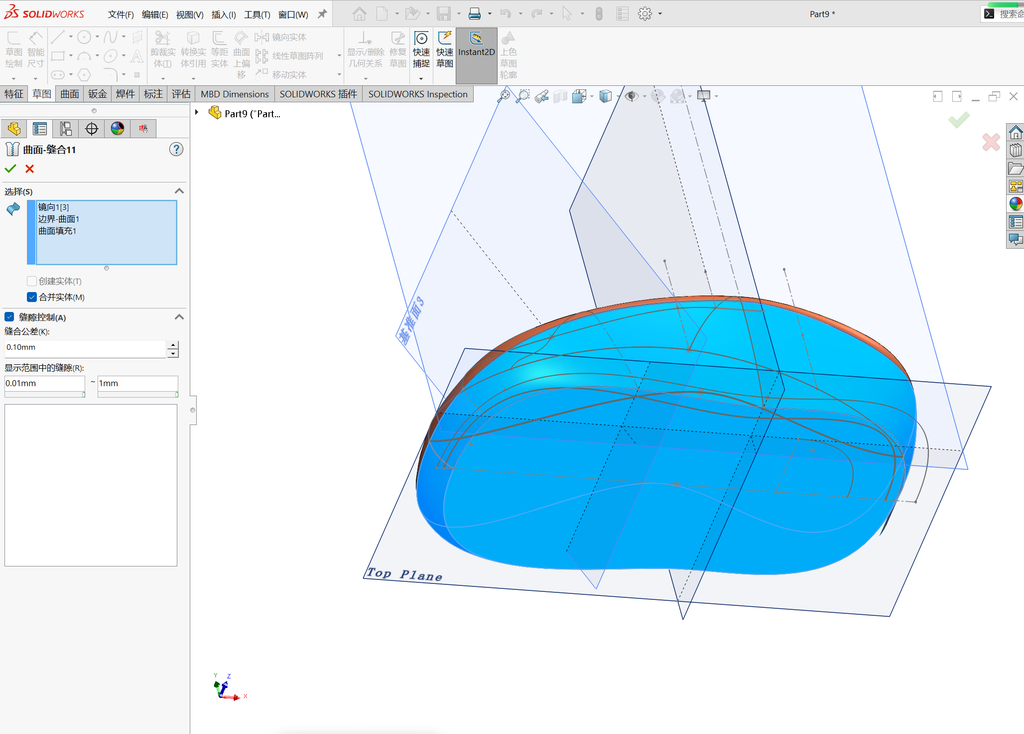Collapse the 缝隙控制(A) section chevron

pyautogui.click(x=179, y=317)
